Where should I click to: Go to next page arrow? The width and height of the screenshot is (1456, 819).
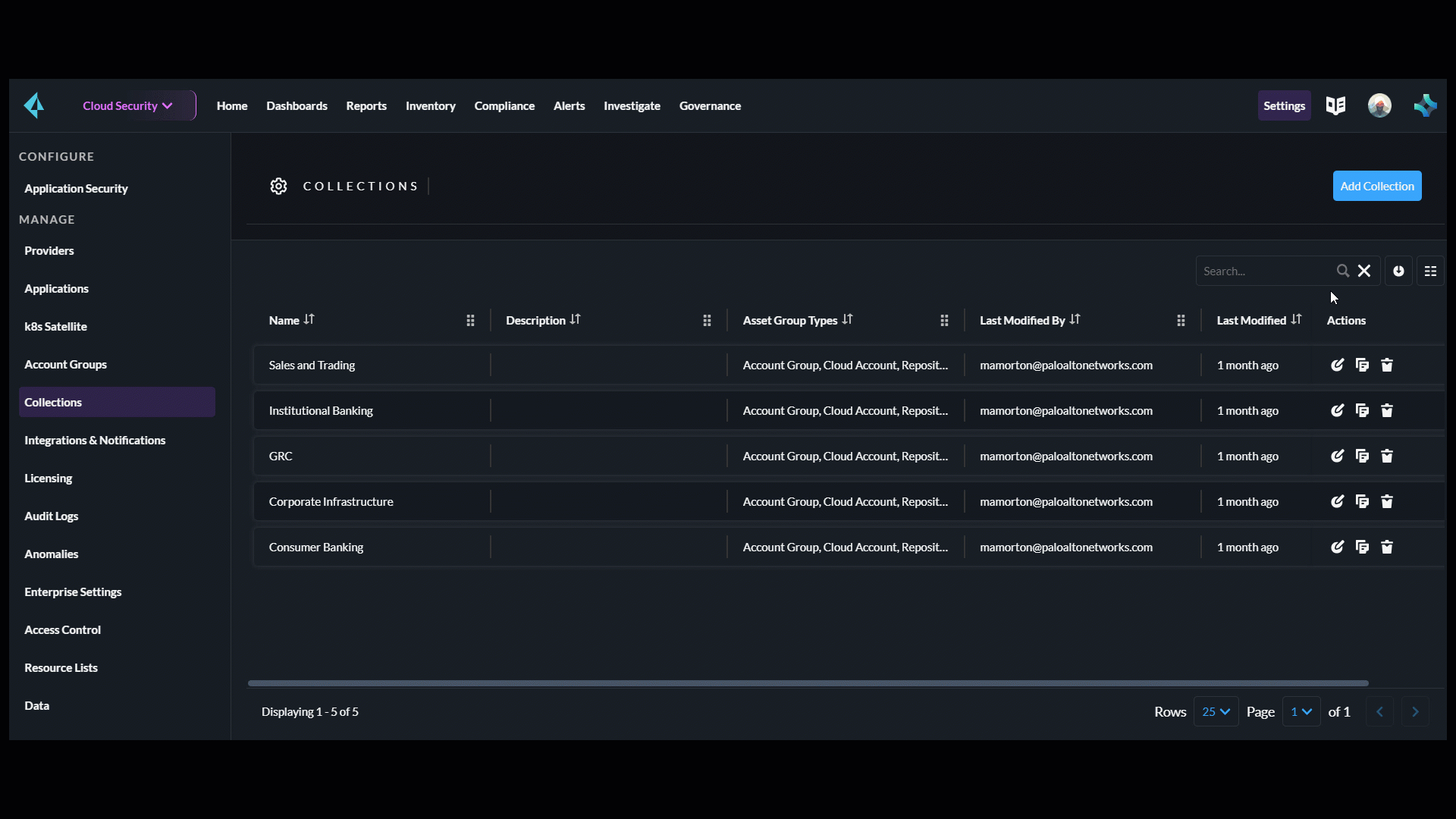[1415, 711]
